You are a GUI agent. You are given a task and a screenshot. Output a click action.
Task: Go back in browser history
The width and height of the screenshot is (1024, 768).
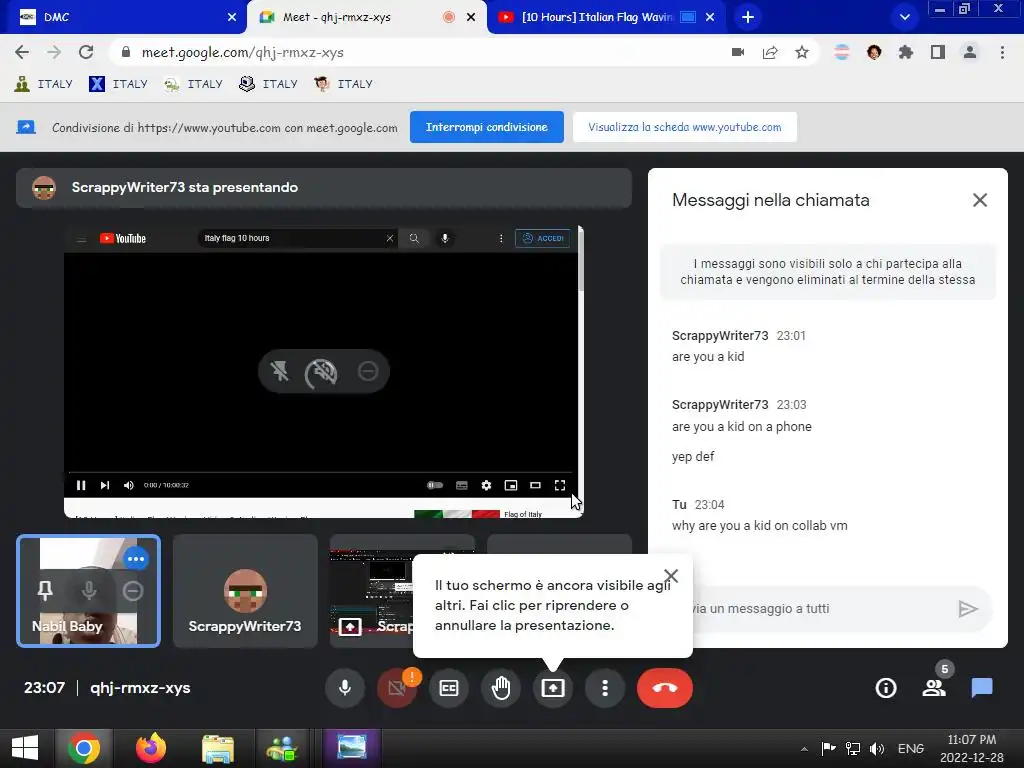pyautogui.click(x=22, y=52)
